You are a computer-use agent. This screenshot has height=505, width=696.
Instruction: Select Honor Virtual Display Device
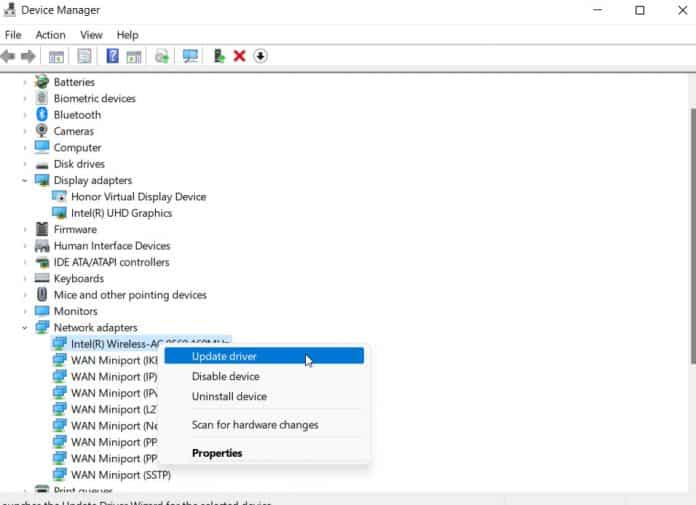coord(138,197)
